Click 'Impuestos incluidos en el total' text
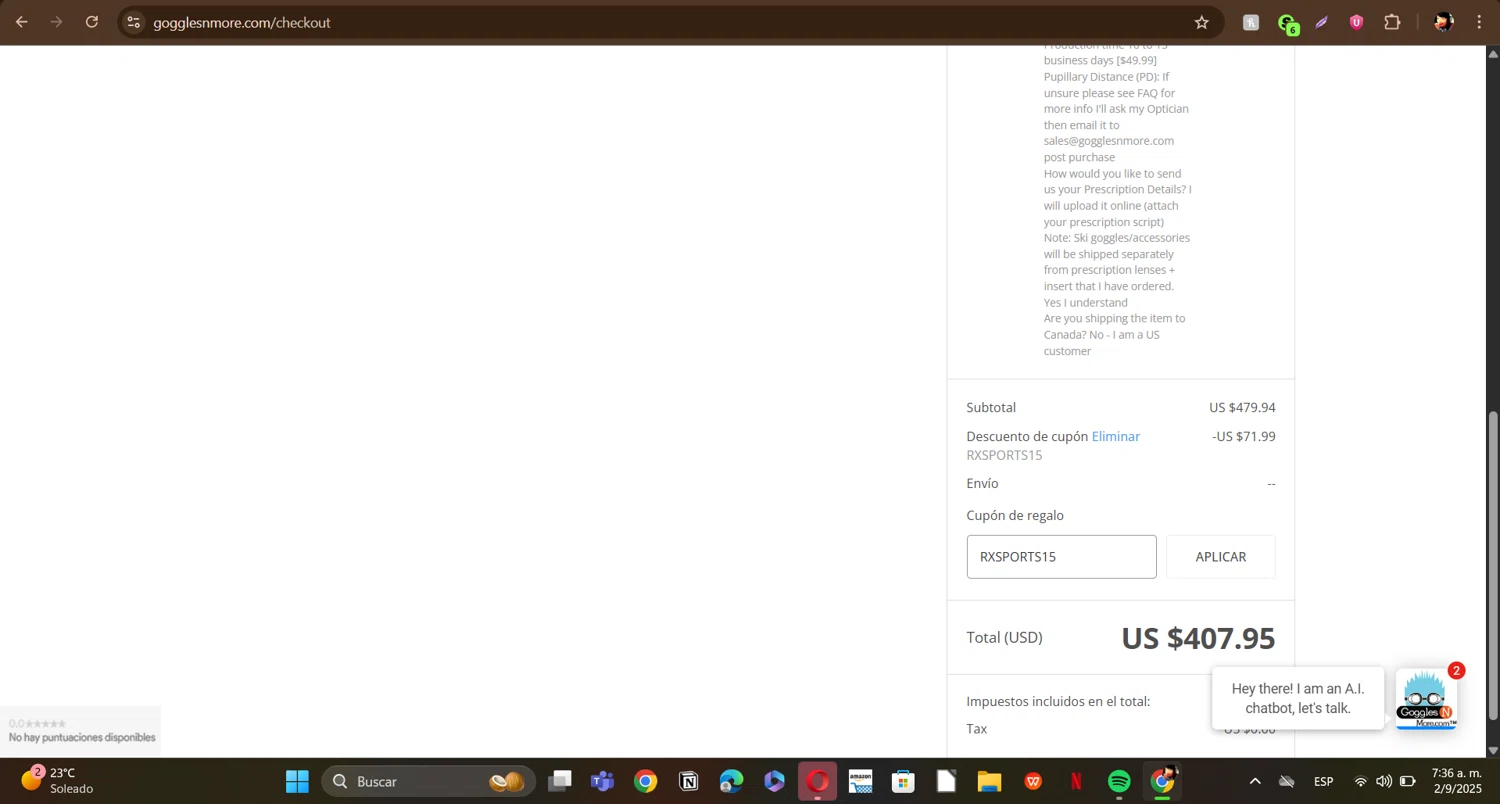 1058,702
